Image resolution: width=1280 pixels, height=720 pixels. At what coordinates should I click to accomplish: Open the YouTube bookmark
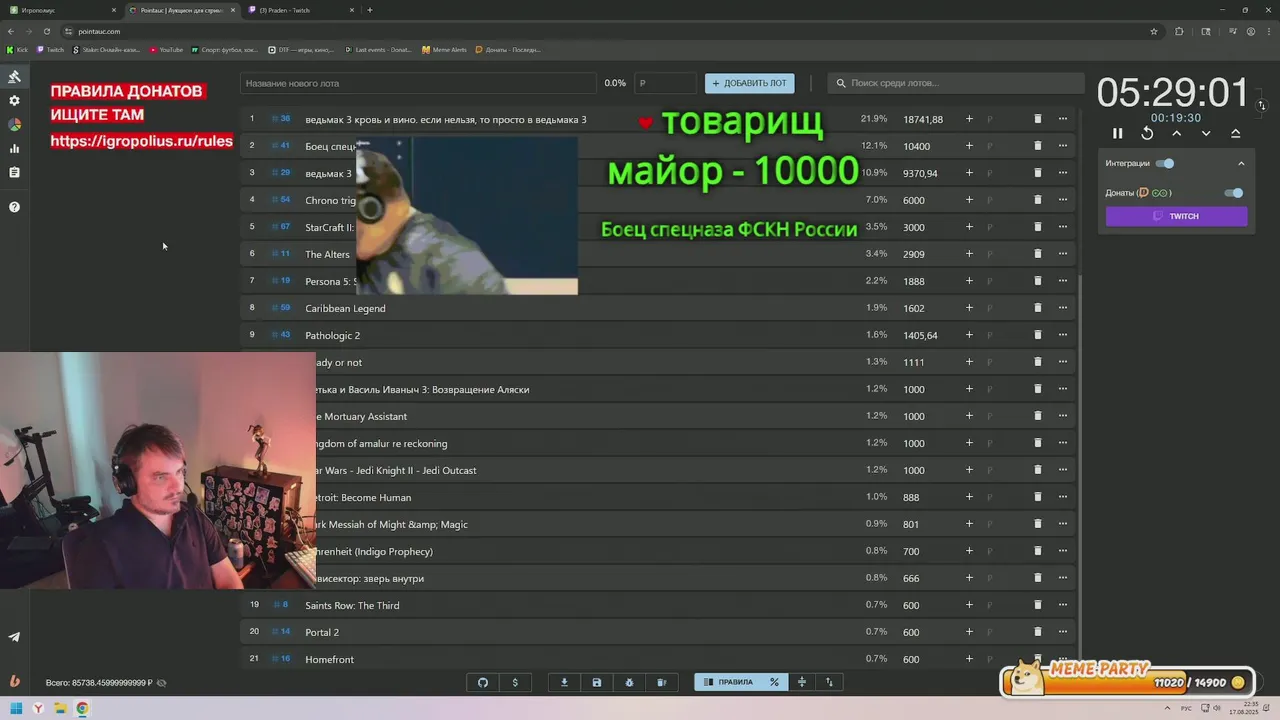(x=166, y=49)
